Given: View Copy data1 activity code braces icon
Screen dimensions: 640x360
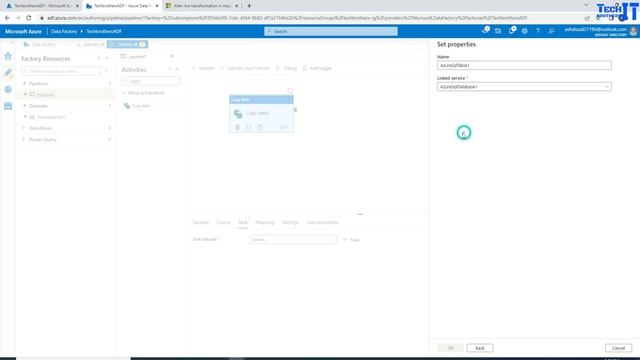Looking at the screenshot, I should (x=249, y=127).
